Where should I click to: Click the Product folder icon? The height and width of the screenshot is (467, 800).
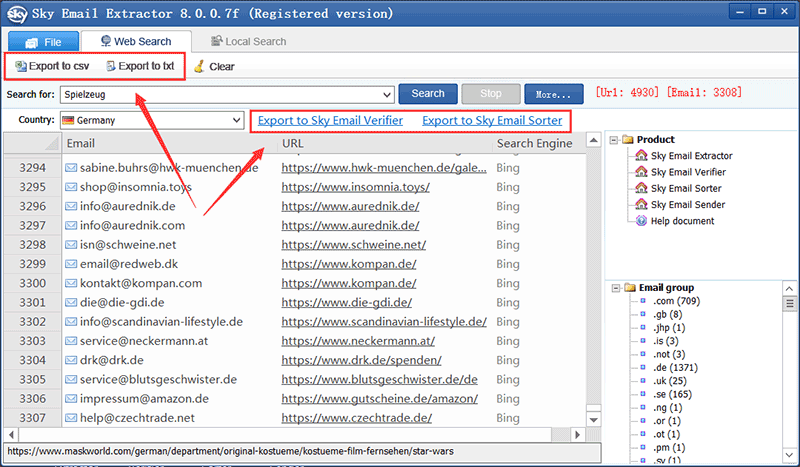point(628,139)
